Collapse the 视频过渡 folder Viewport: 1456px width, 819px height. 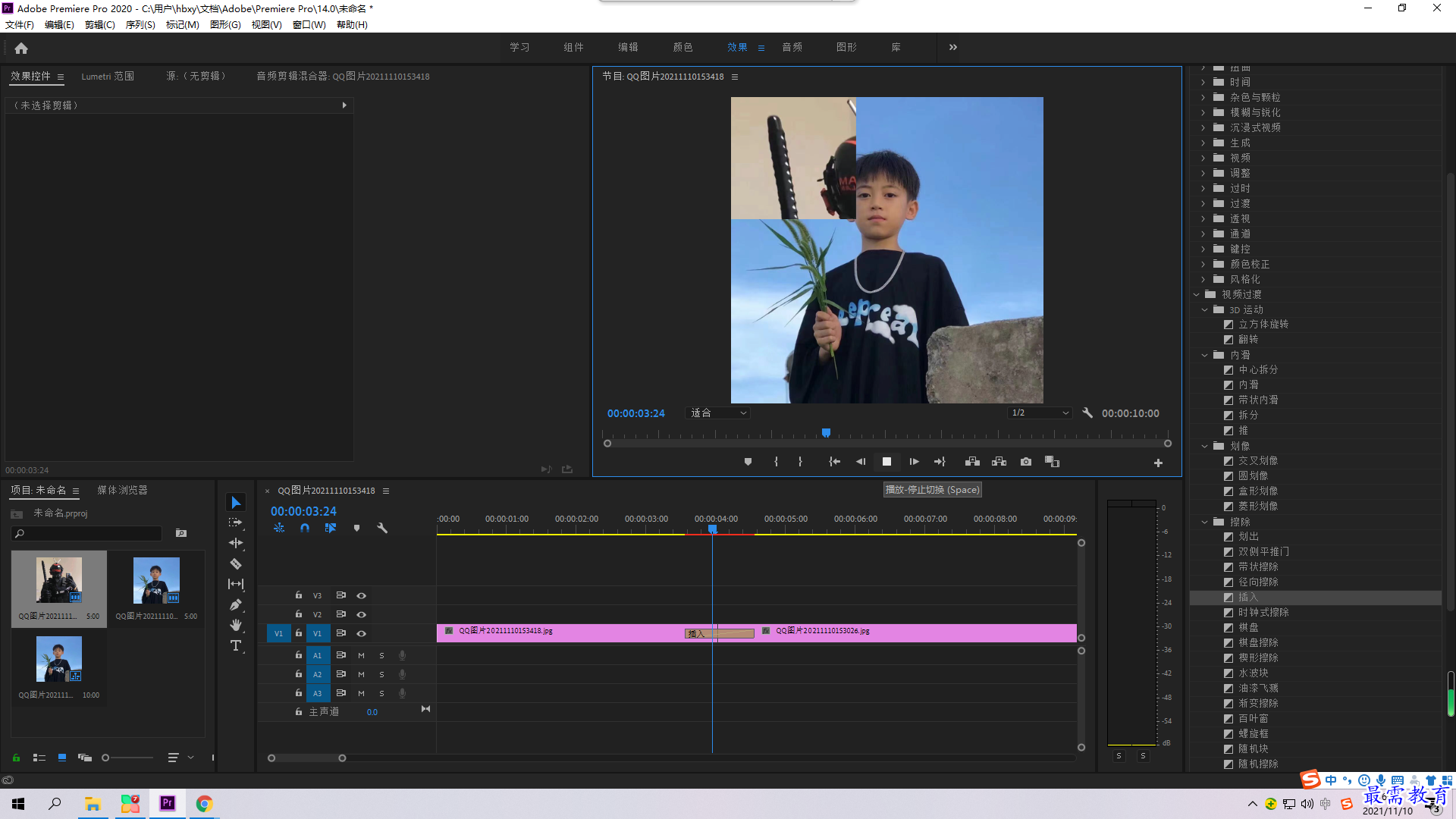[1197, 294]
